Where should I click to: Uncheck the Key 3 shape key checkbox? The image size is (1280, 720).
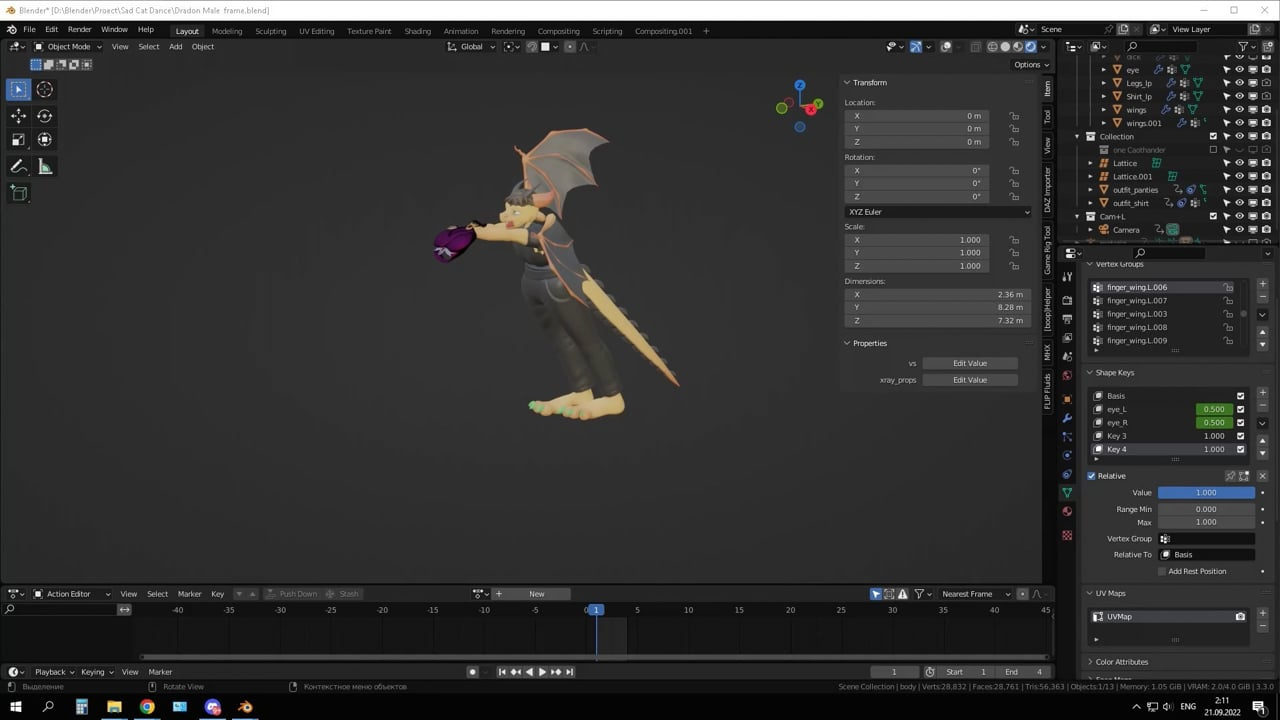[x=1241, y=436]
